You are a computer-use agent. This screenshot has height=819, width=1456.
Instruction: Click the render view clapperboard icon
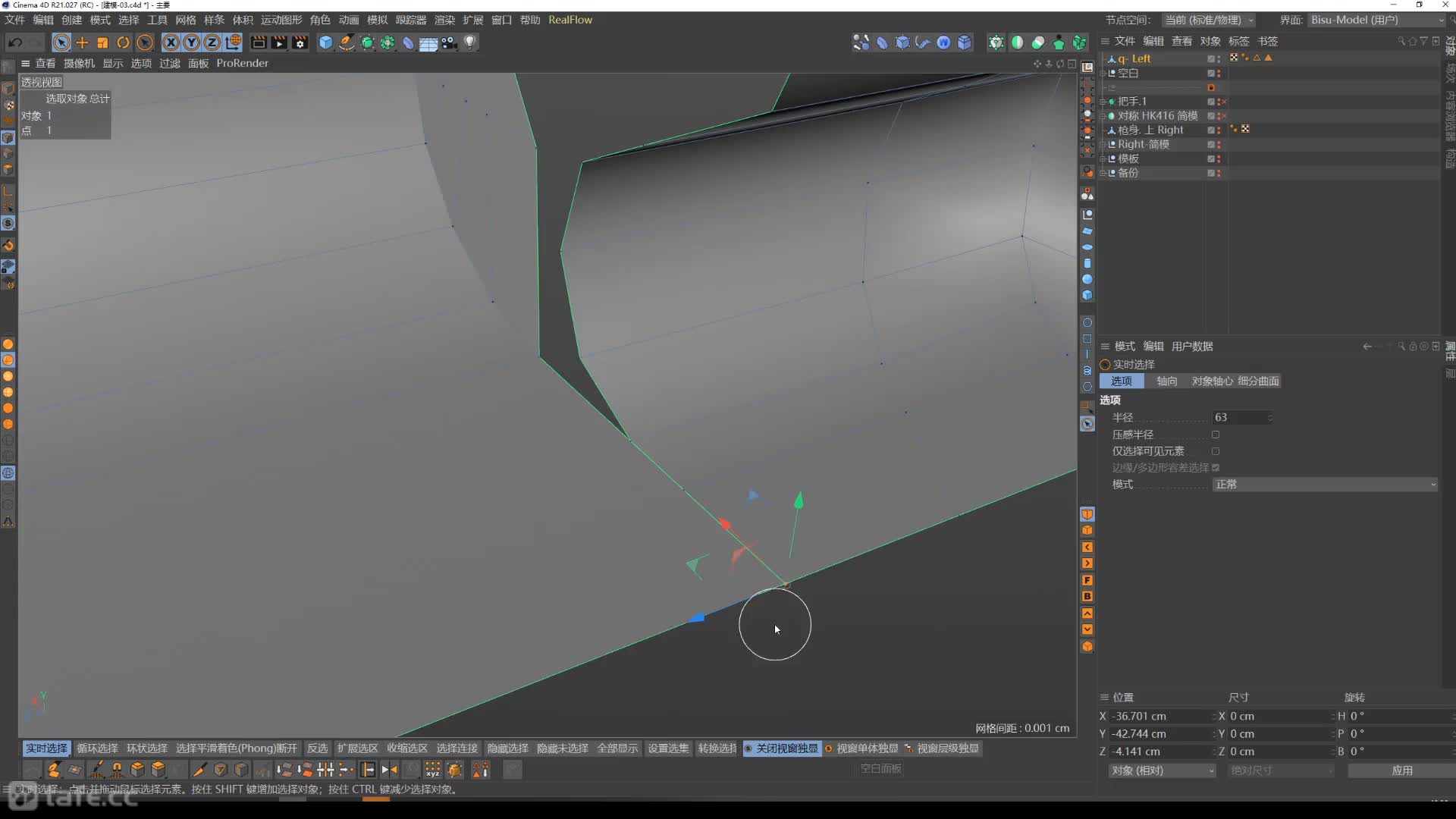click(259, 42)
